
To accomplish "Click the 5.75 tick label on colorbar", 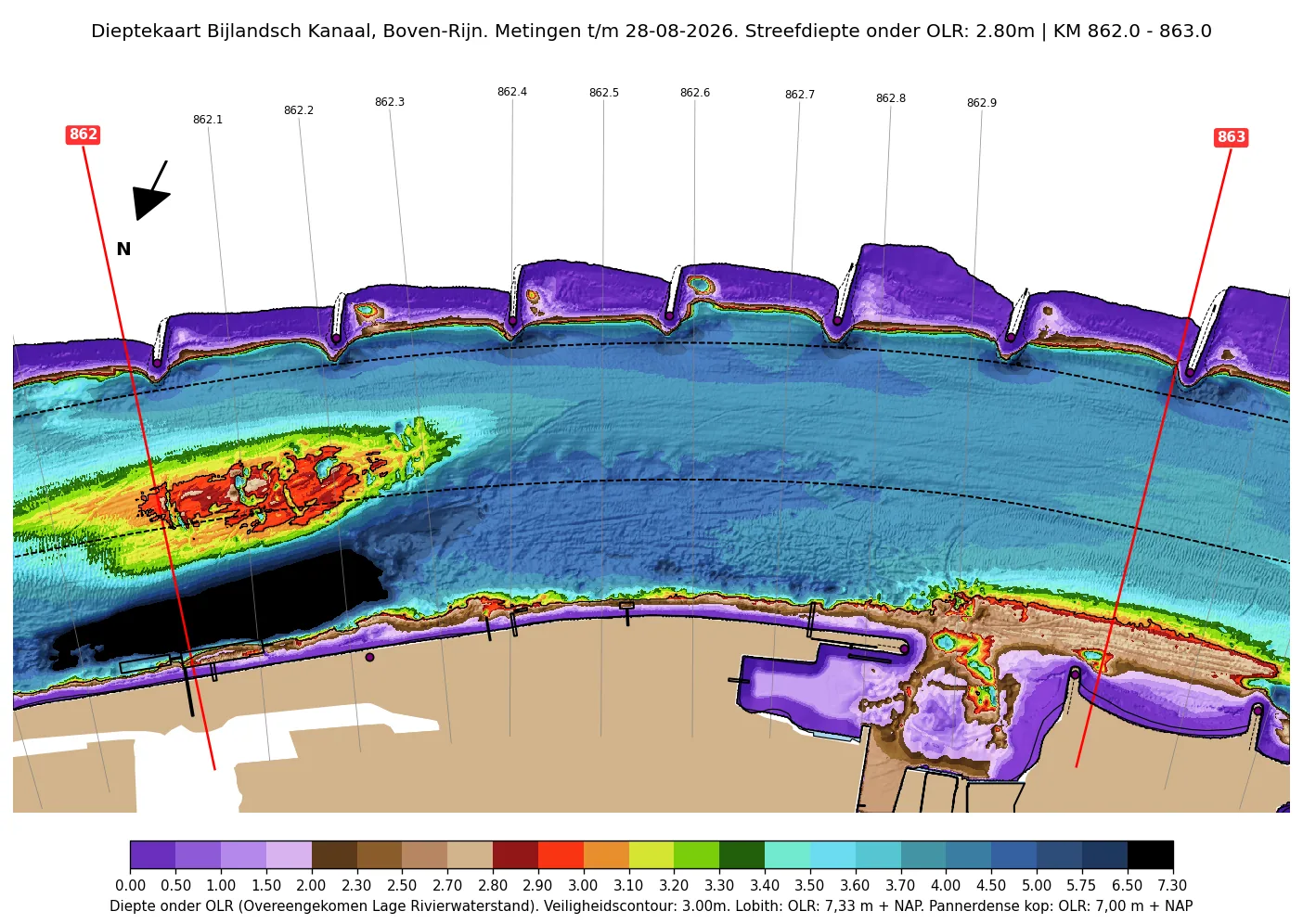I will pyautogui.click(x=1081, y=885).
